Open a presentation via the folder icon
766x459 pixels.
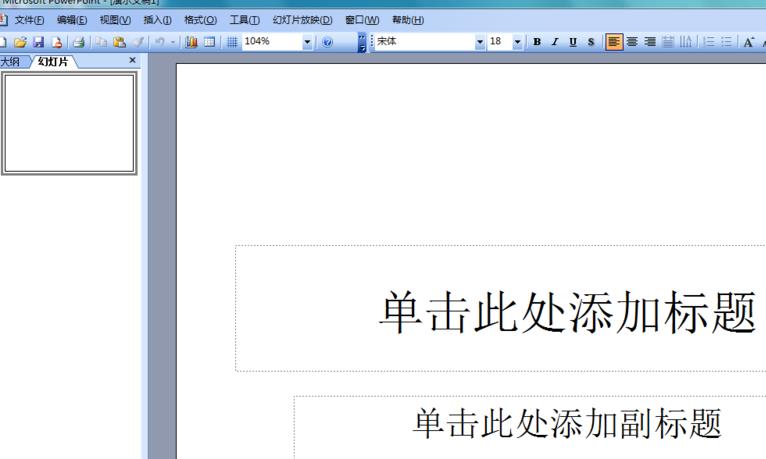[x=20, y=42]
